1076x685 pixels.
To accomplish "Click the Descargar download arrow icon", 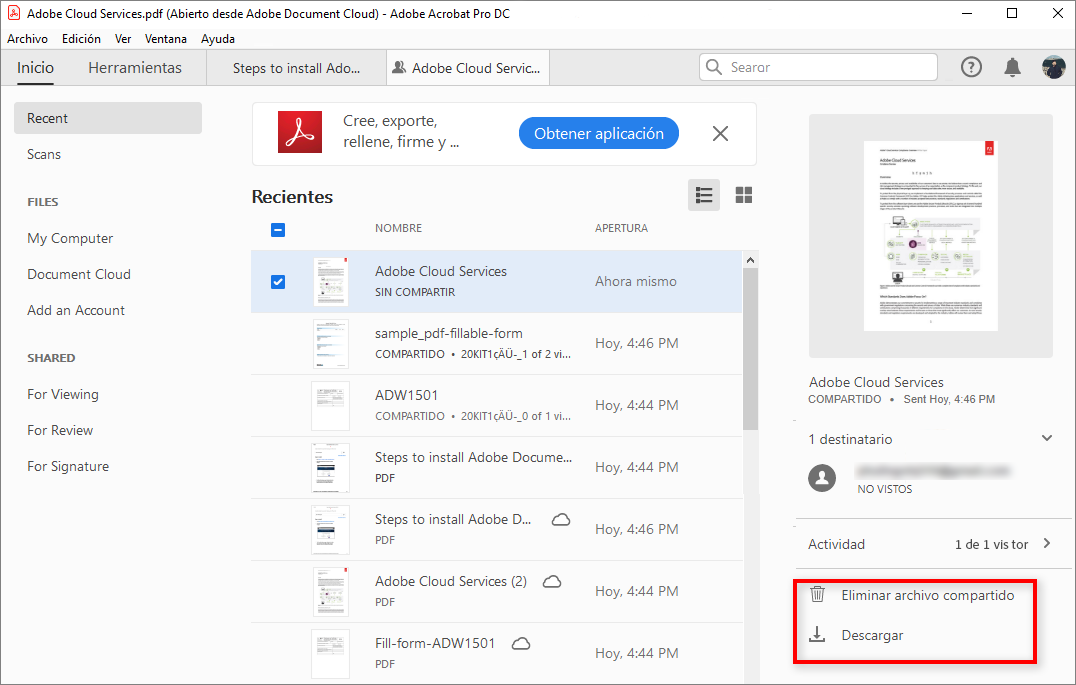I will coord(817,634).
